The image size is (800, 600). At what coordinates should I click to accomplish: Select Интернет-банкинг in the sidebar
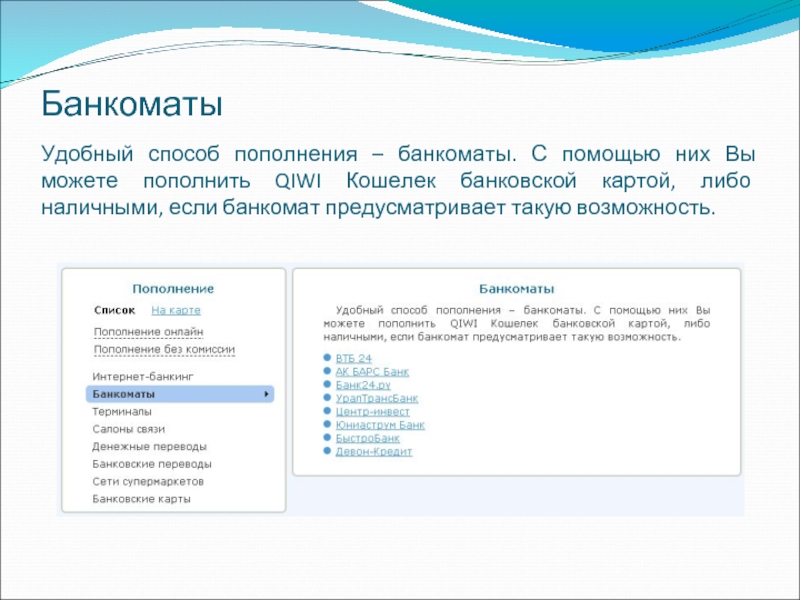[143, 377]
